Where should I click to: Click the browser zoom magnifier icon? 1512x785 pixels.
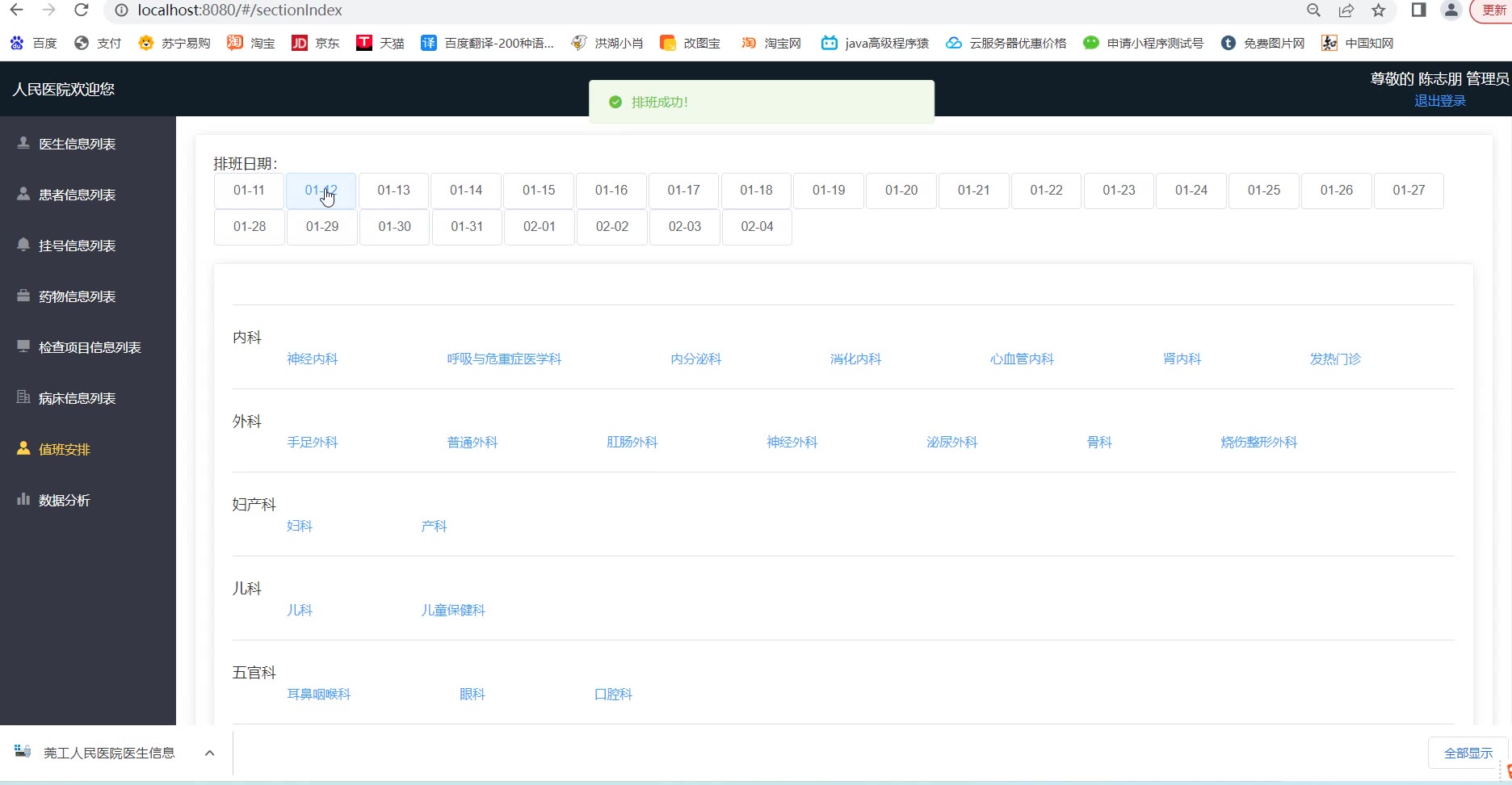click(x=1314, y=10)
